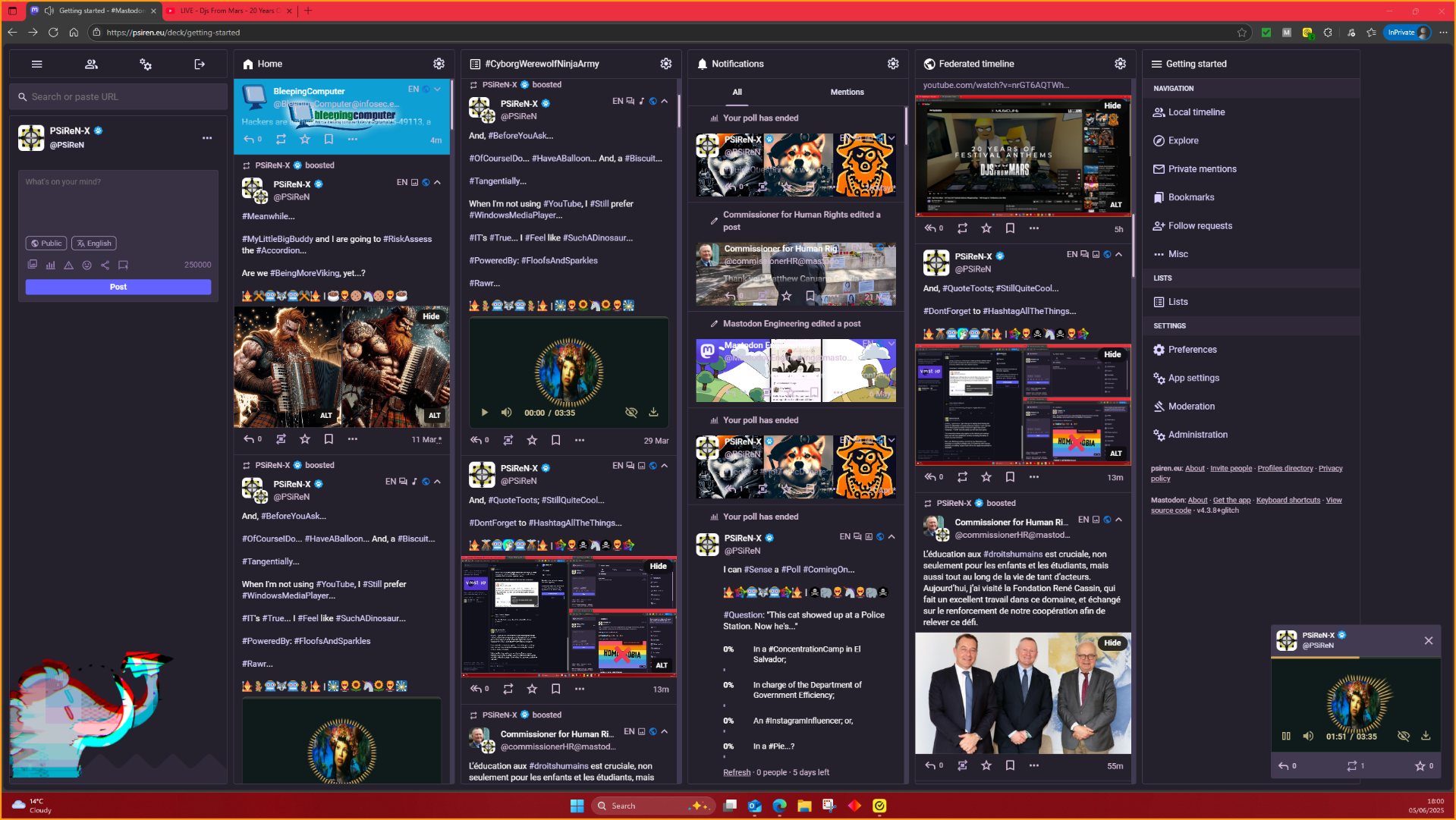Screen dimensions: 1456x820
Task: Switch to the Mentions tab in Notifications
Action: point(847,92)
